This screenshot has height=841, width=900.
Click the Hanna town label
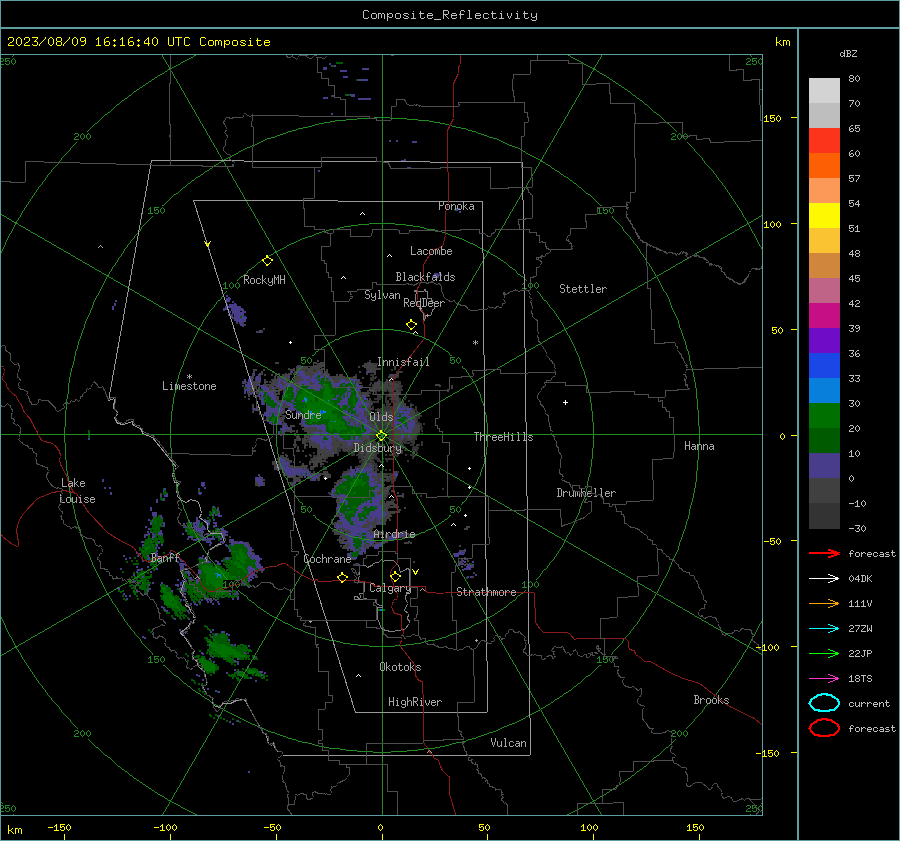pyautogui.click(x=699, y=446)
